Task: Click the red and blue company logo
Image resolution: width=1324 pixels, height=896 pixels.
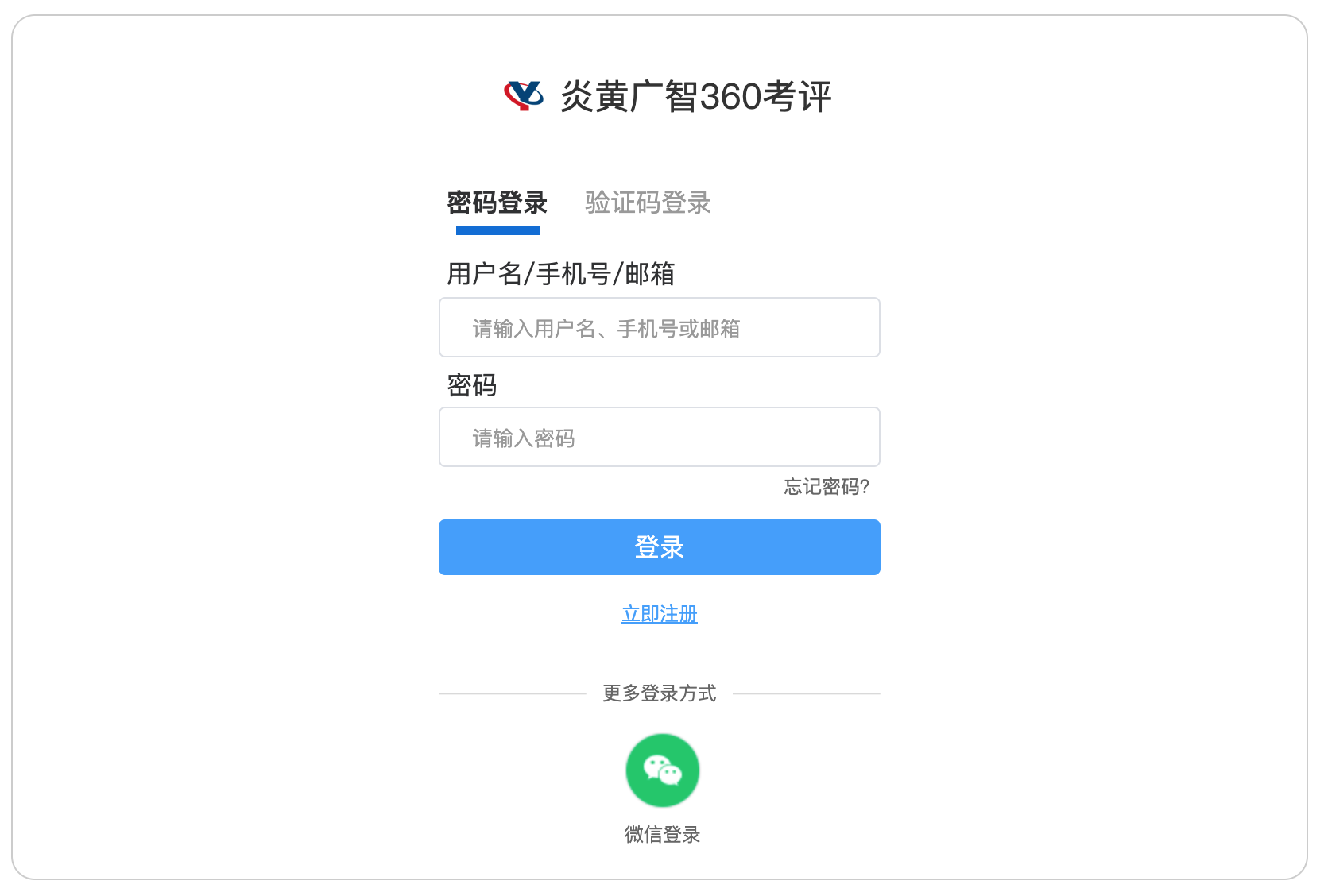Action: [x=524, y=96]
